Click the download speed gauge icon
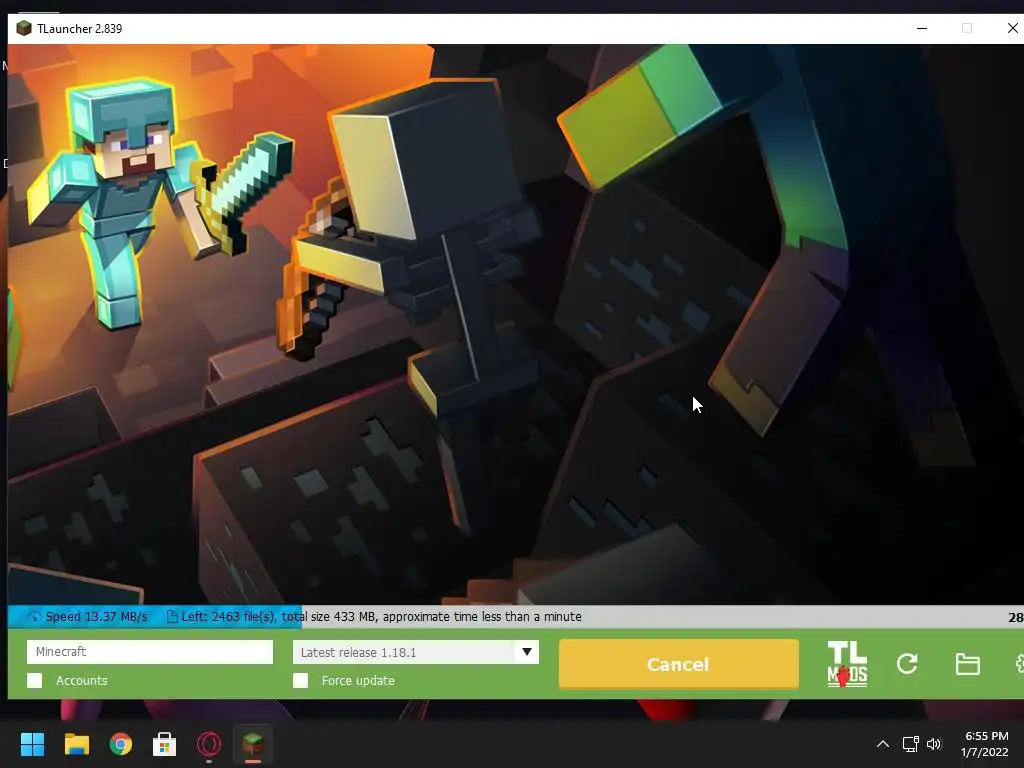Image resolution: width=1024 pixels, height=768 pixels. pos(33,616)
